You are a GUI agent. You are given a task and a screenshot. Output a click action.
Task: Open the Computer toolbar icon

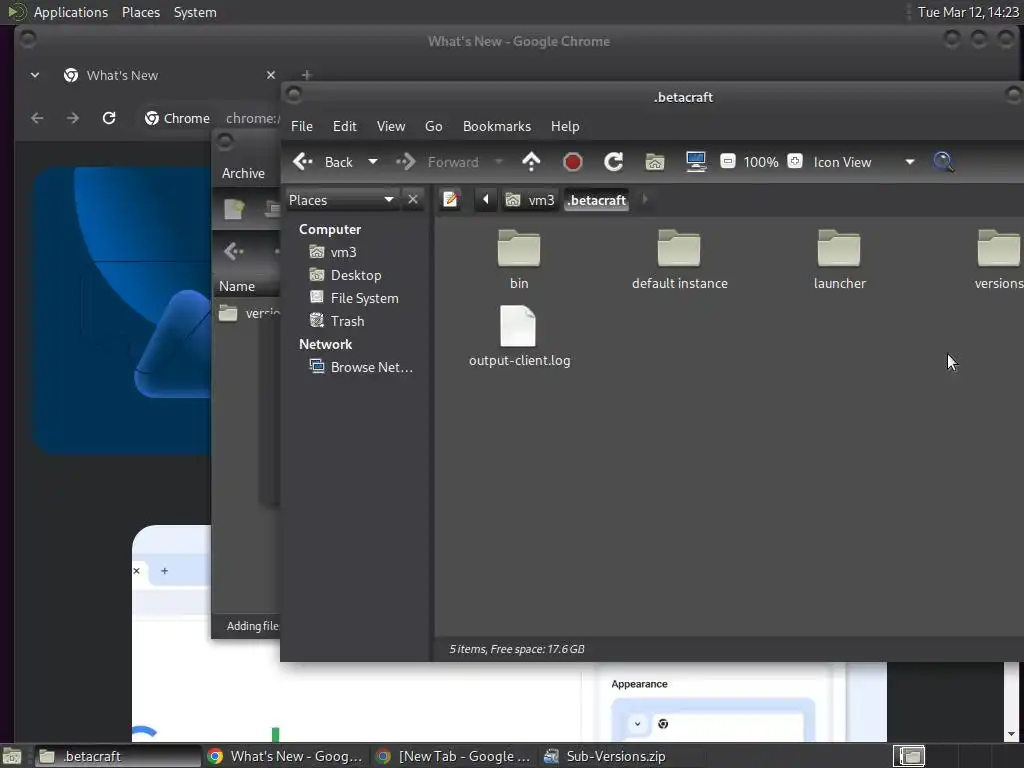(696, 162)
